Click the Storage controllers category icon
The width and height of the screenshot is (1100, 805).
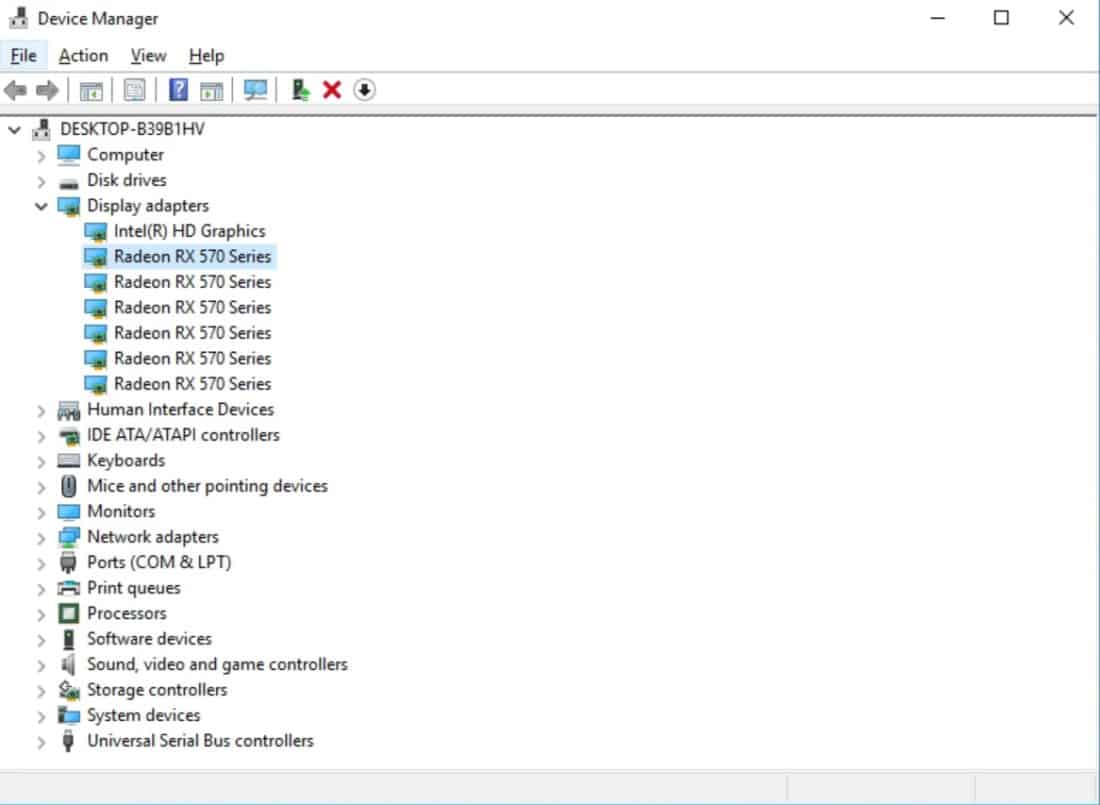click(x=69, y=690)
